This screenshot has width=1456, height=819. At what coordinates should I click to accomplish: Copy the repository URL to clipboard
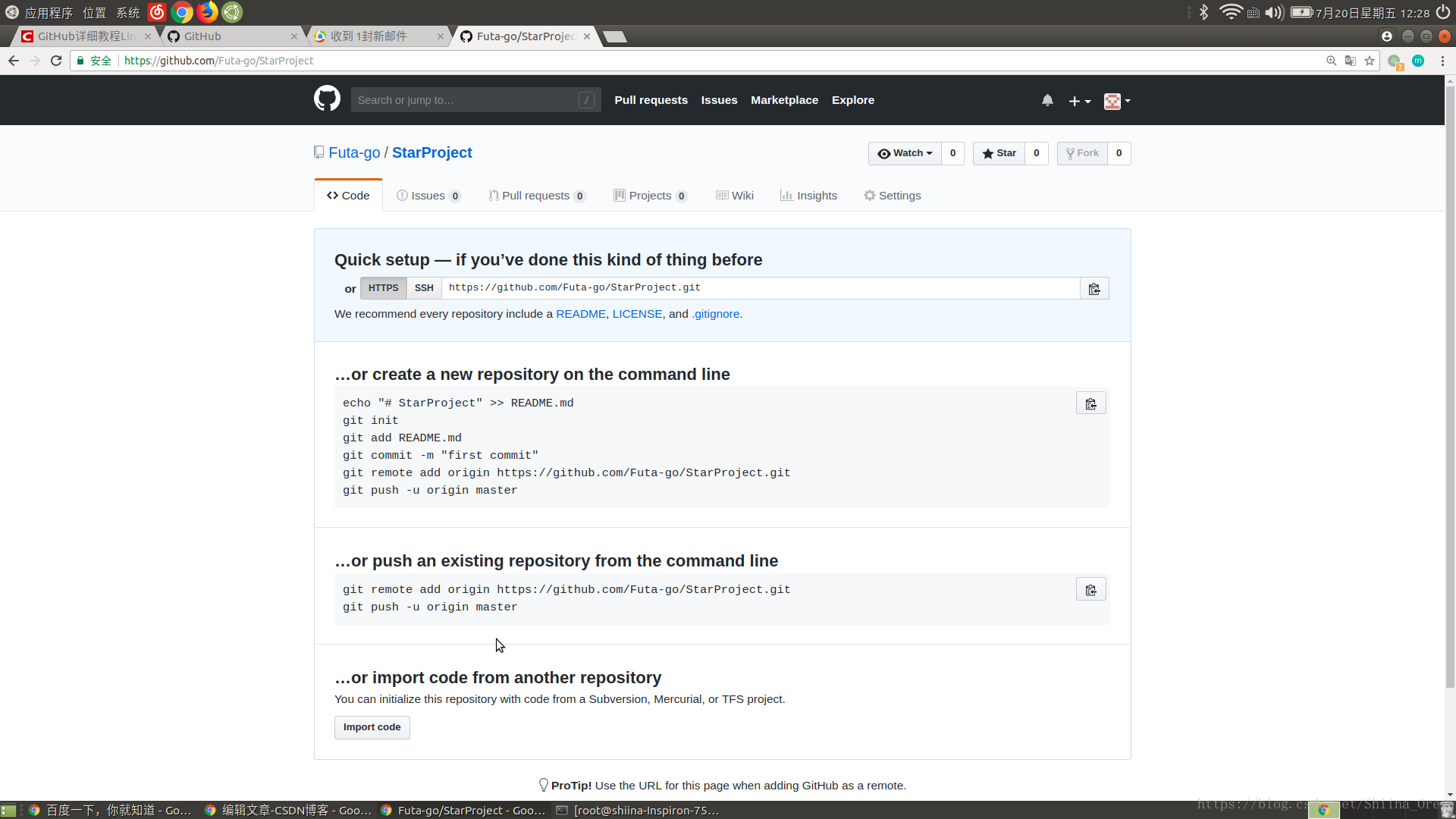pos(1094,288)
